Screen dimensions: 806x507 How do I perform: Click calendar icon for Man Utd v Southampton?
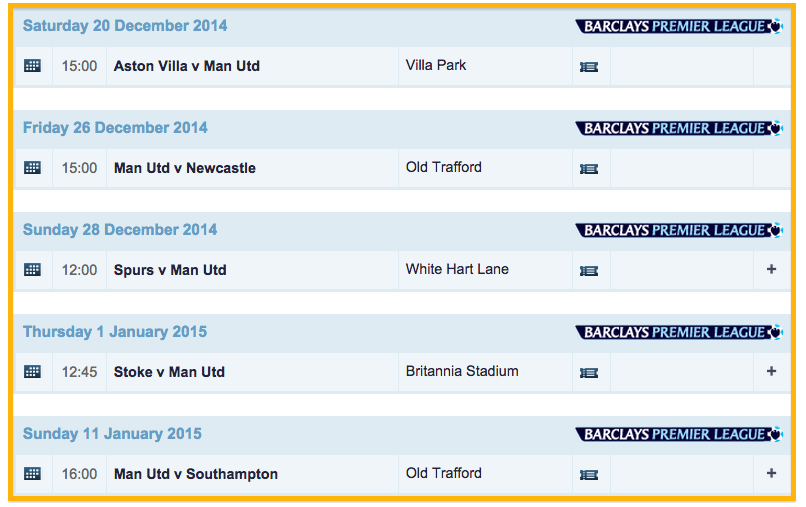pyautogui.click(x=33, y=474)
